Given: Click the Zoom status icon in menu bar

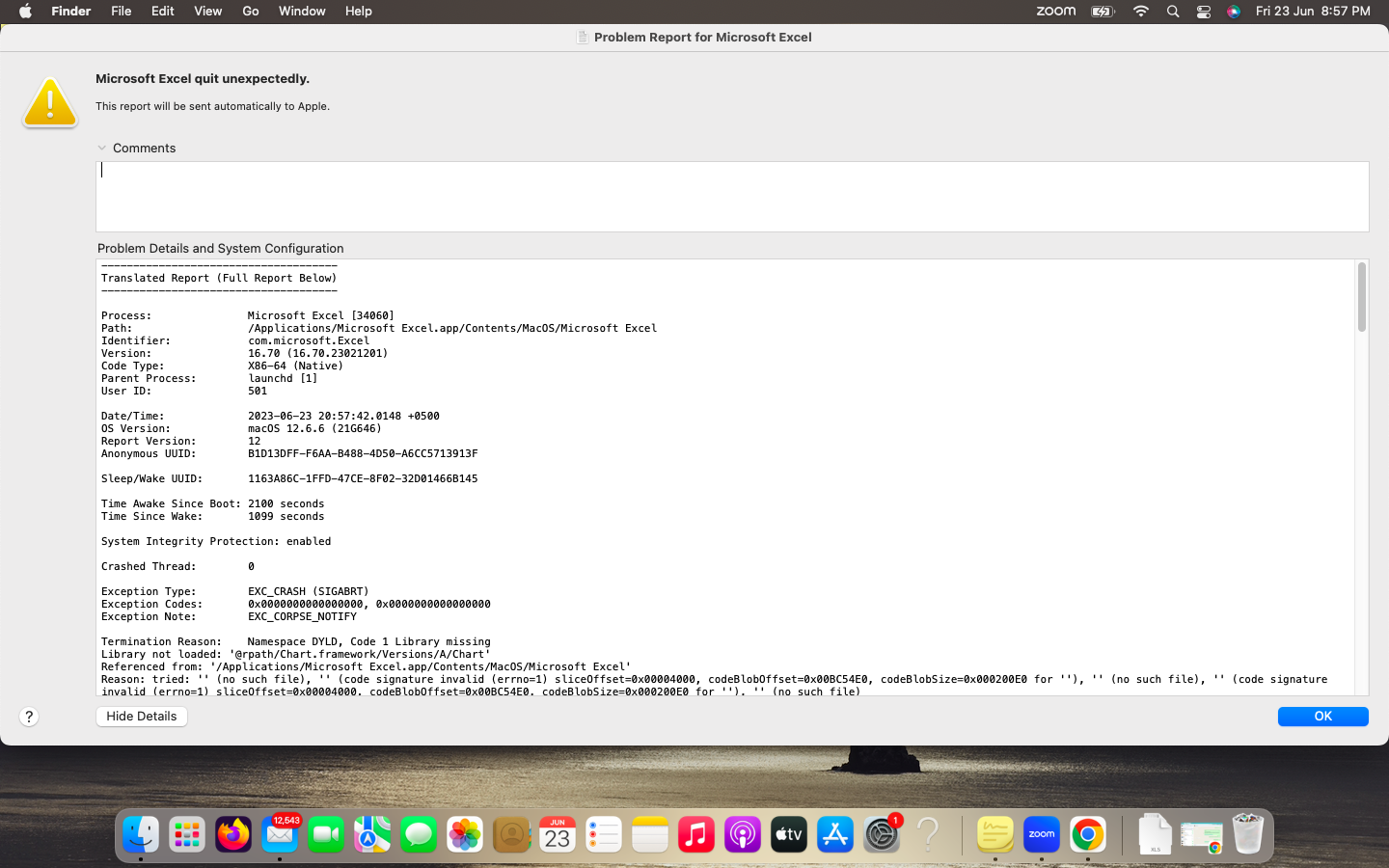Looking at the screenshot, I should coord(1056,12).
